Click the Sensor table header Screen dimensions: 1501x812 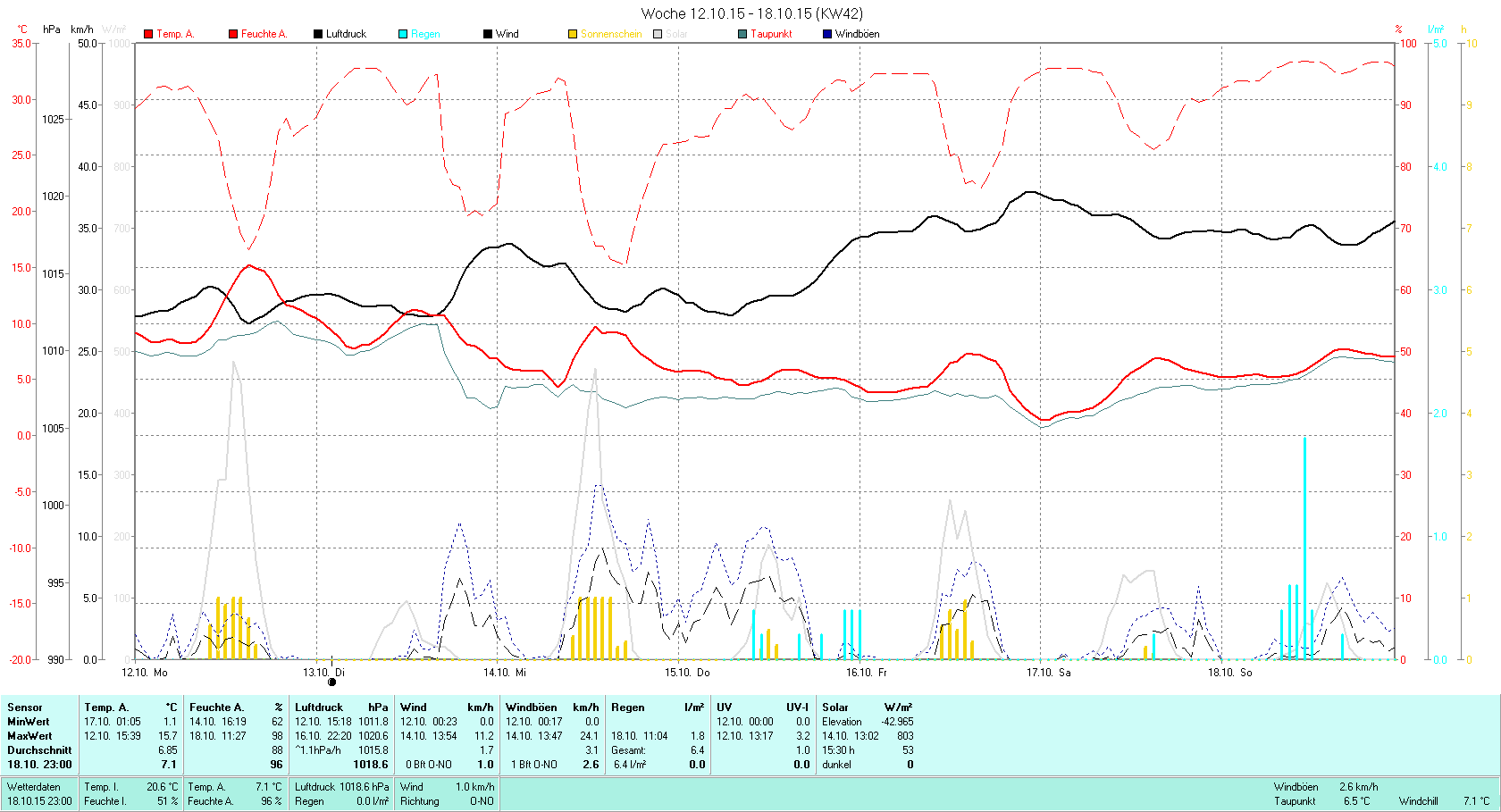point(25,707)
